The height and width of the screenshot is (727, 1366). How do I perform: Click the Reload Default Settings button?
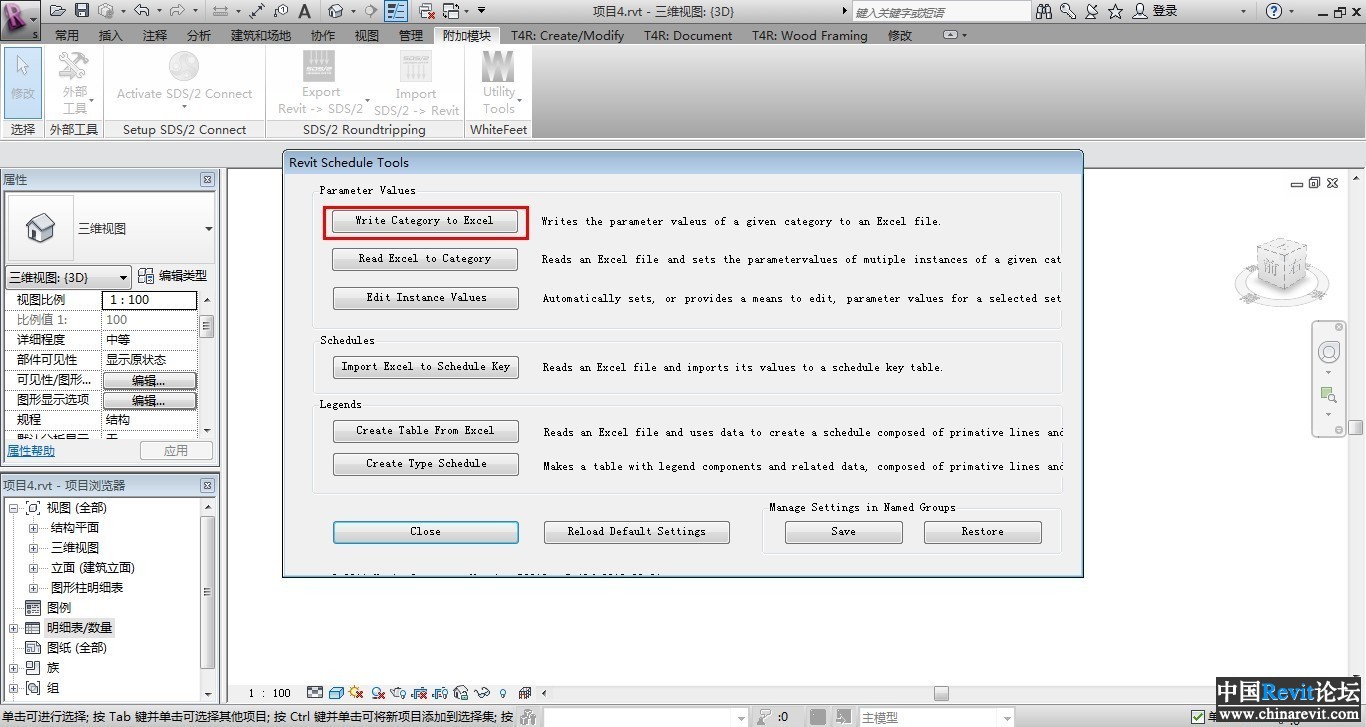637,532
